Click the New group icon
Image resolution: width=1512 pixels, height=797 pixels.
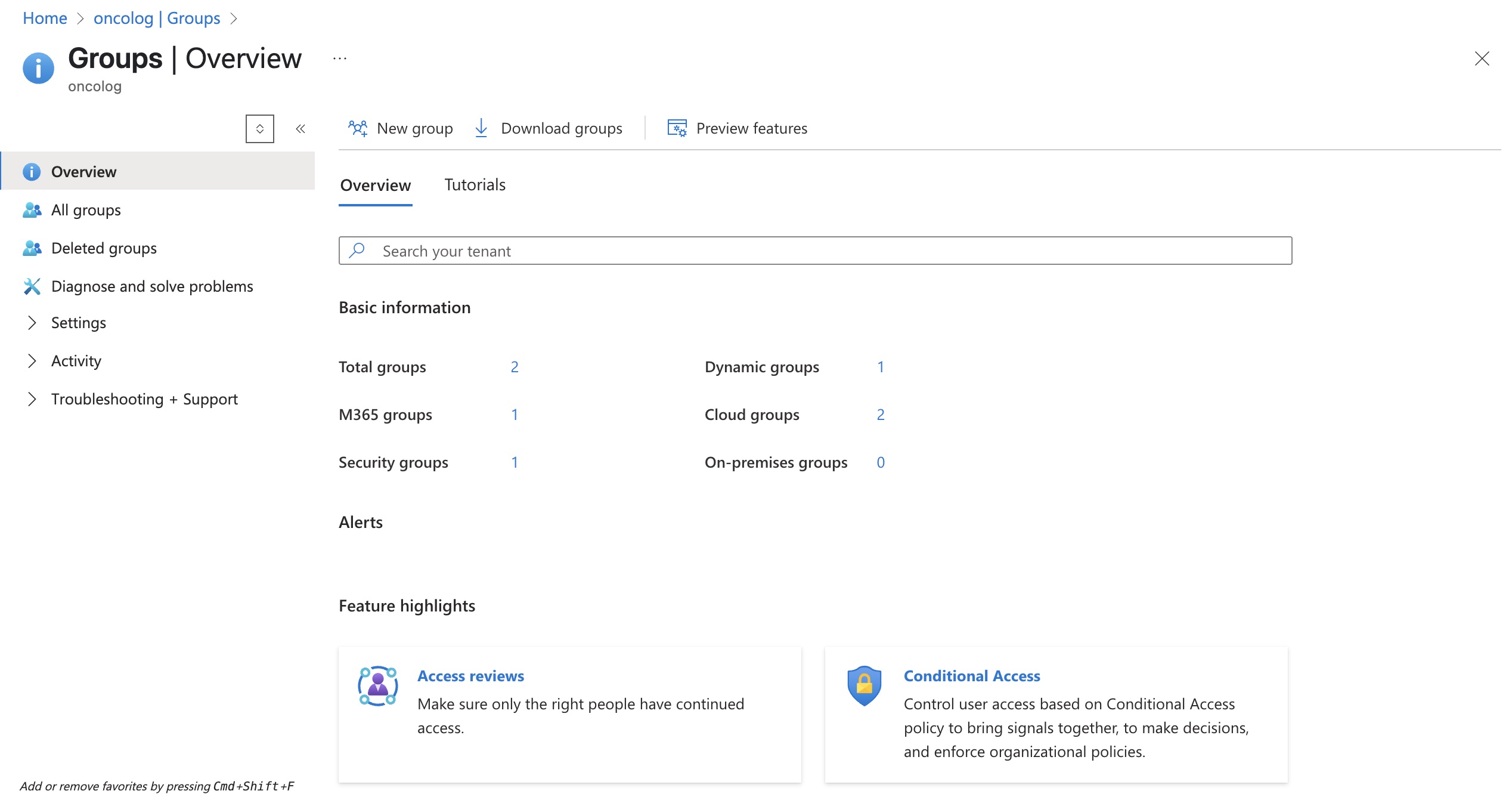(x=358, y=128)
